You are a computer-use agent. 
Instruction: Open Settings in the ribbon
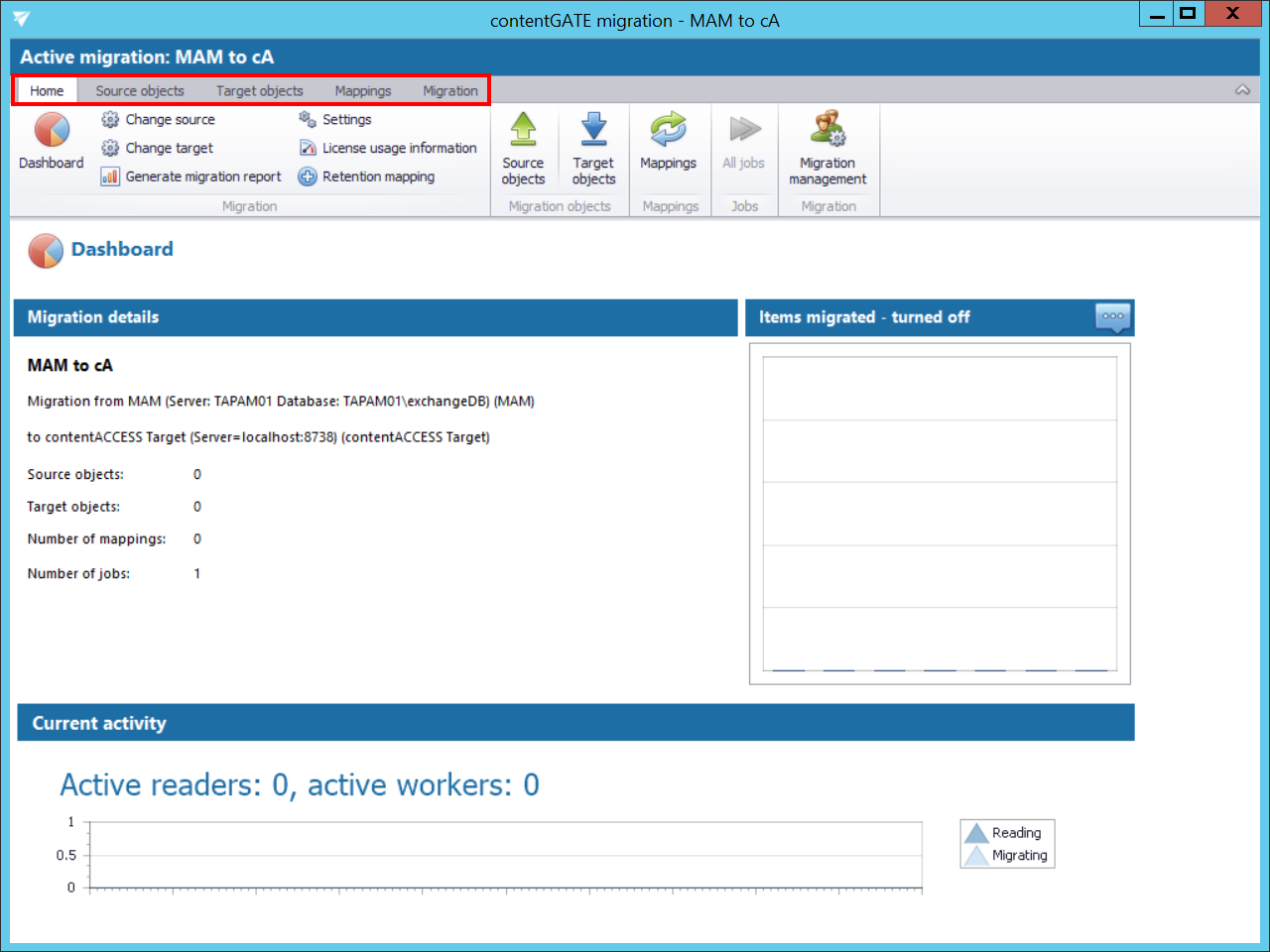(346, 119)
